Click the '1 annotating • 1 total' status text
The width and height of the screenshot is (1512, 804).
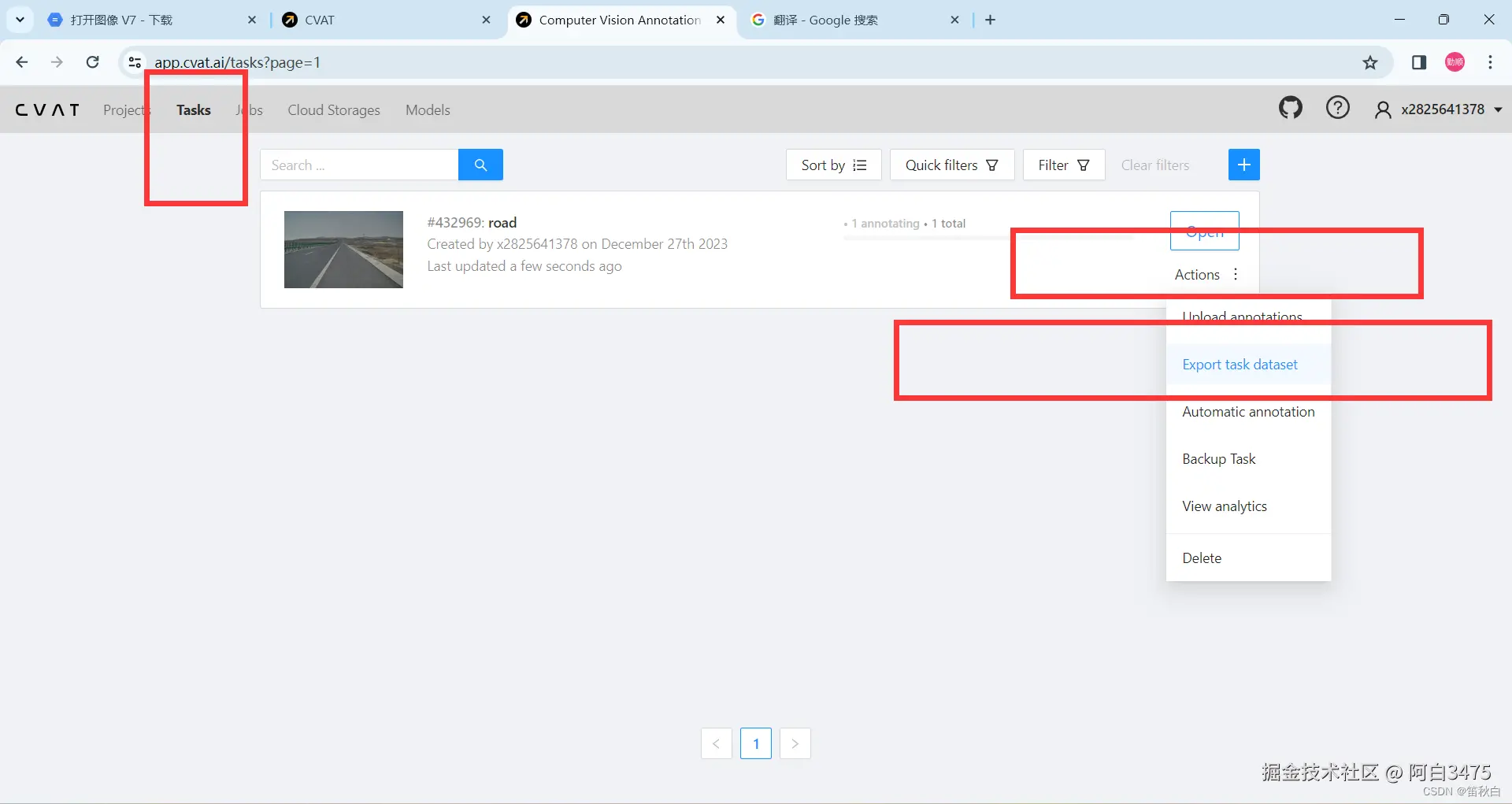905,224
